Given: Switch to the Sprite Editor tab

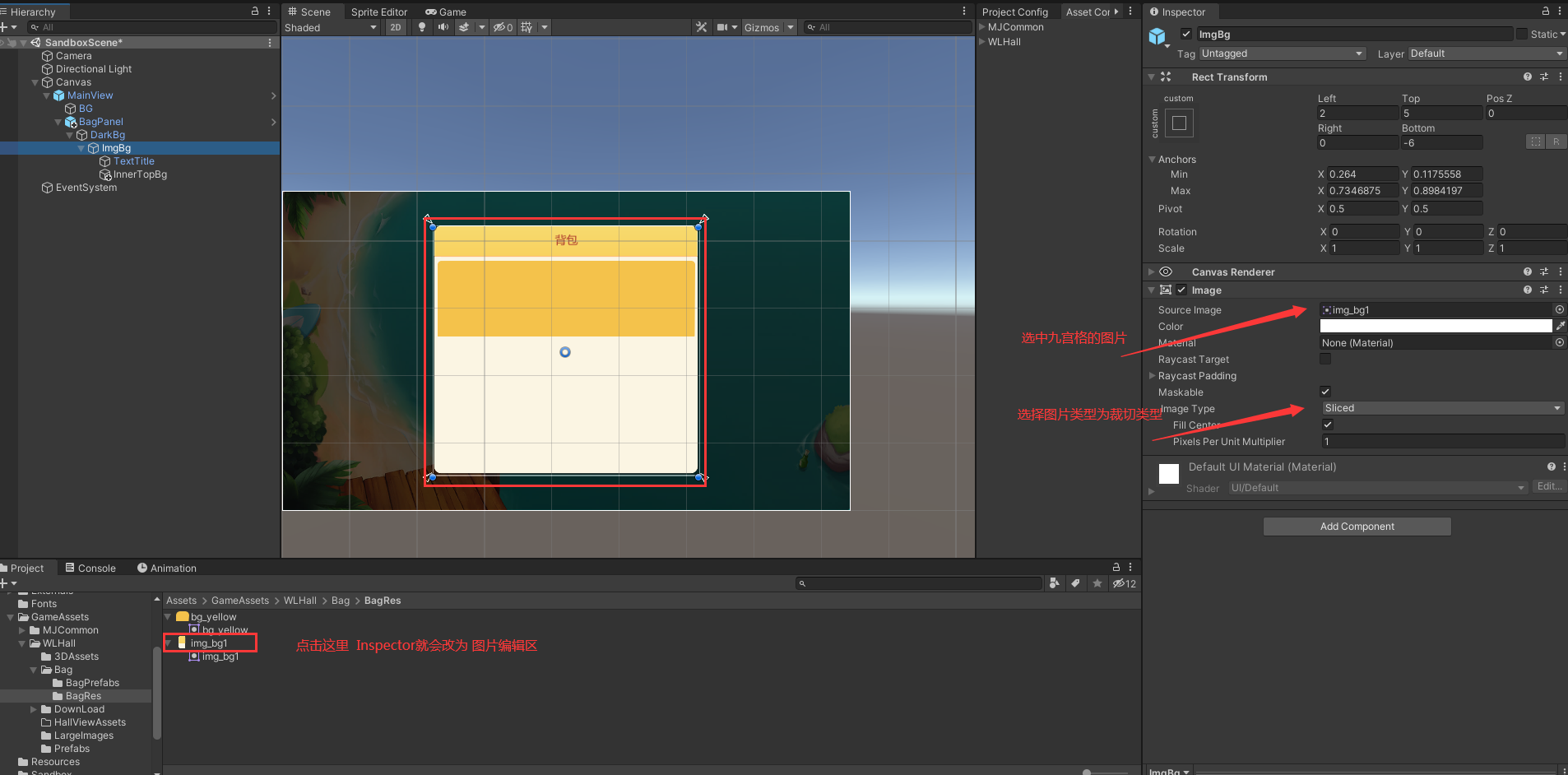Looking at the screenshot, I should (378, 12).
